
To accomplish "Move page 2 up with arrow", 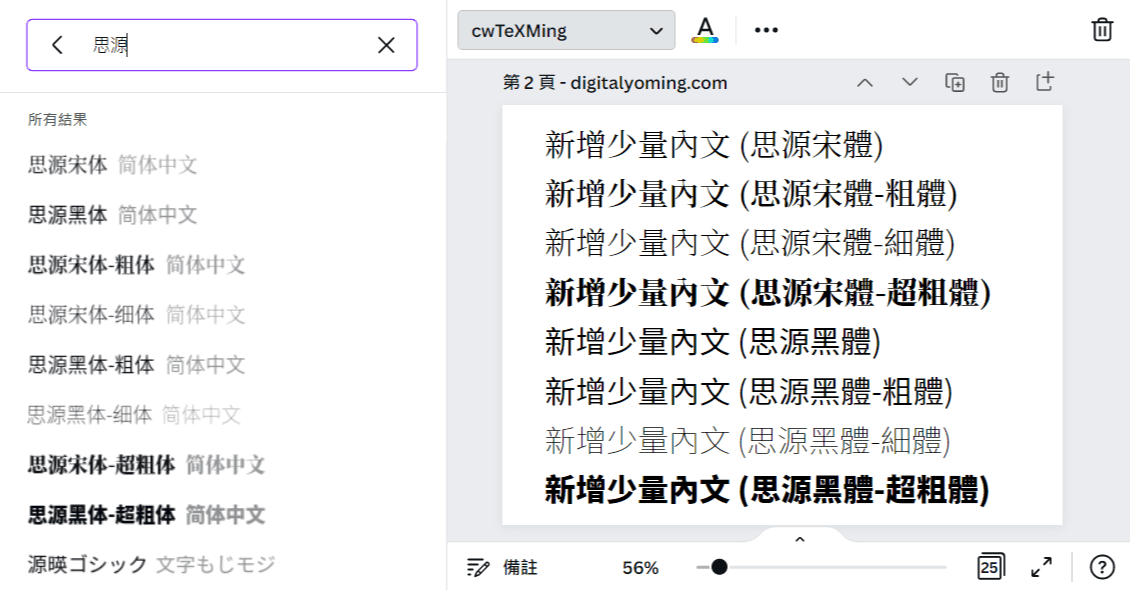I will (865, 82).
